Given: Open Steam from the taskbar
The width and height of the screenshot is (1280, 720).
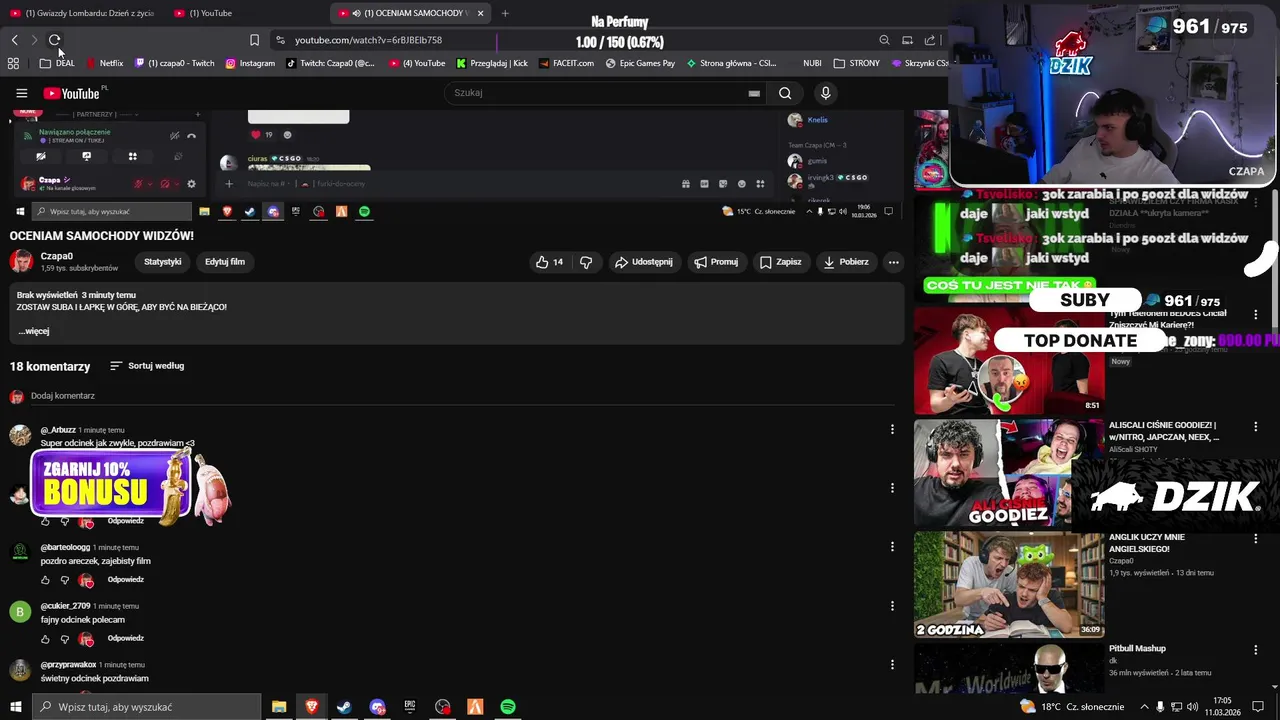Looking at the screenshot, I should (344, 707).
